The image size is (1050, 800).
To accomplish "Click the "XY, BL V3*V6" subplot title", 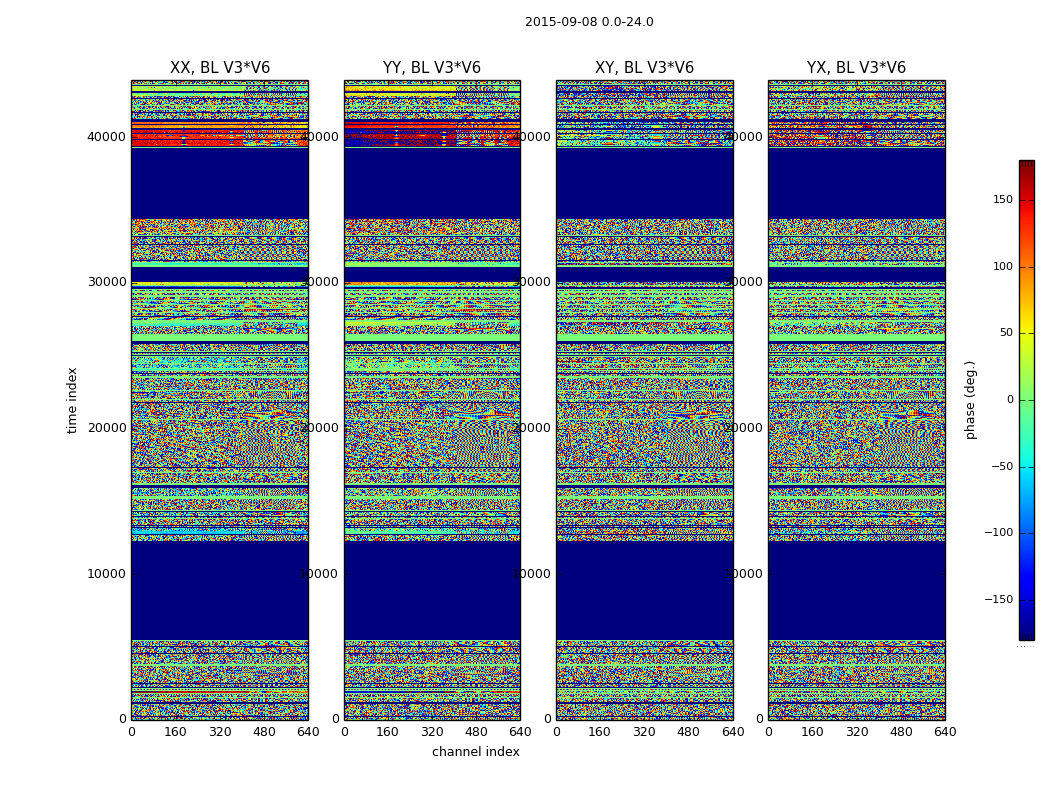I will click(644, 68).
